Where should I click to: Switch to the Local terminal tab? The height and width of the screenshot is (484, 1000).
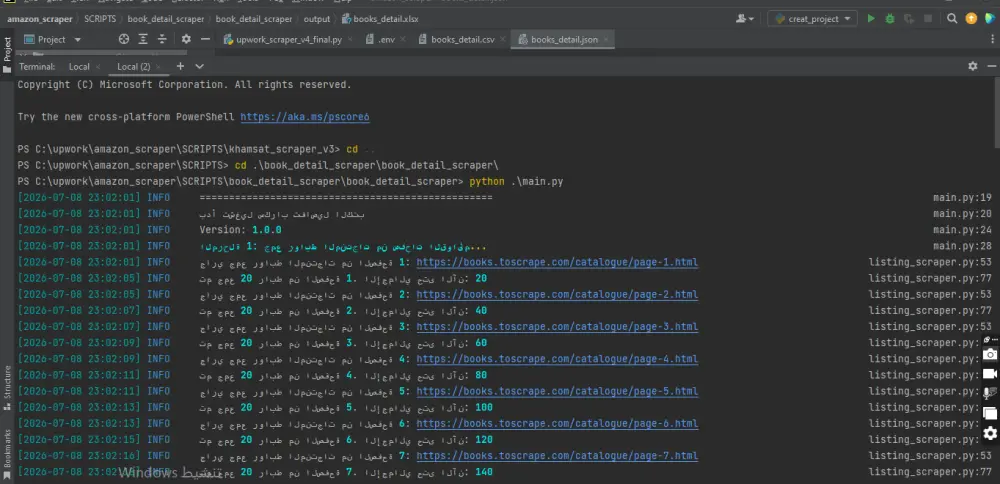pos(79,66)
